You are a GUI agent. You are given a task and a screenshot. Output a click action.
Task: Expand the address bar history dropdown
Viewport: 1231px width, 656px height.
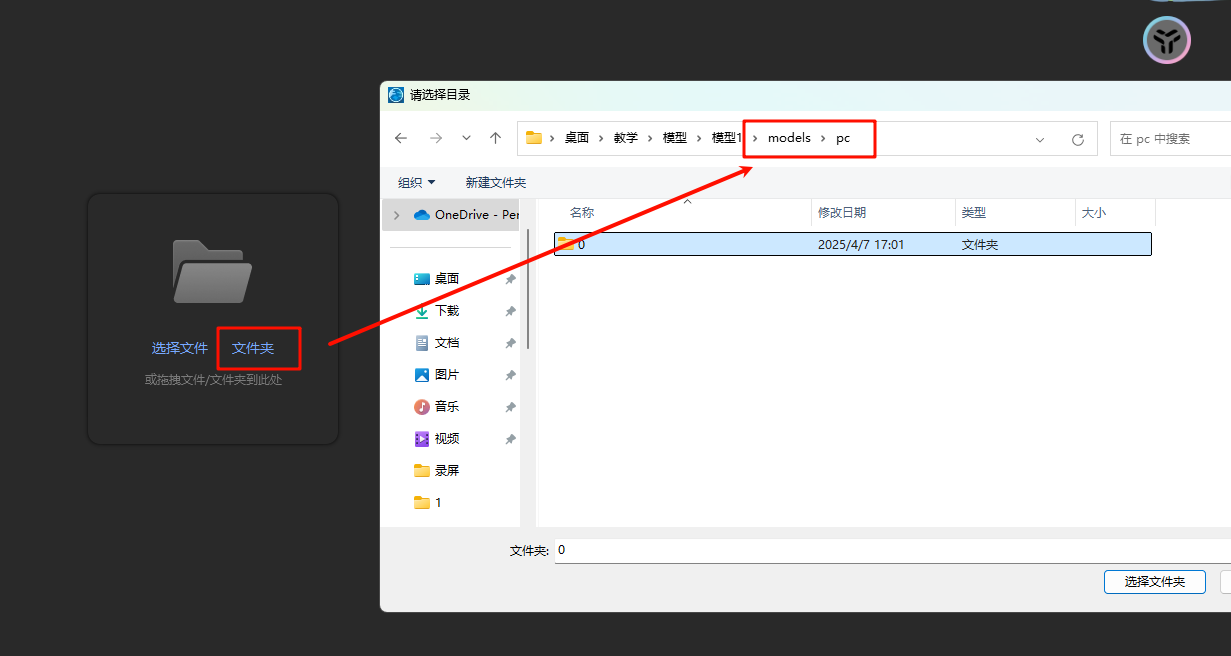tap(1040, 140)
